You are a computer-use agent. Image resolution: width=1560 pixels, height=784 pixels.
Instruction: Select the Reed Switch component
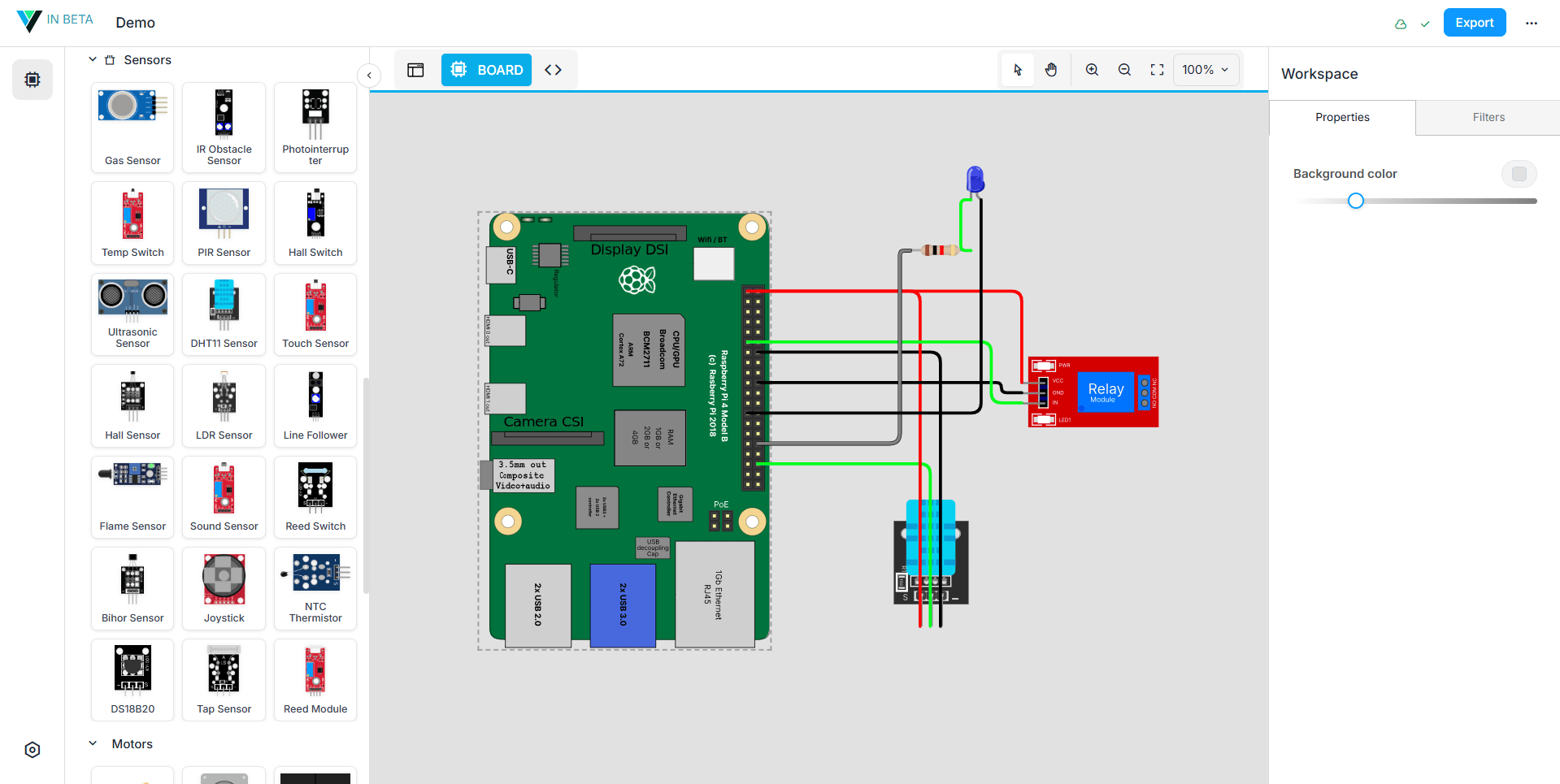315,497
